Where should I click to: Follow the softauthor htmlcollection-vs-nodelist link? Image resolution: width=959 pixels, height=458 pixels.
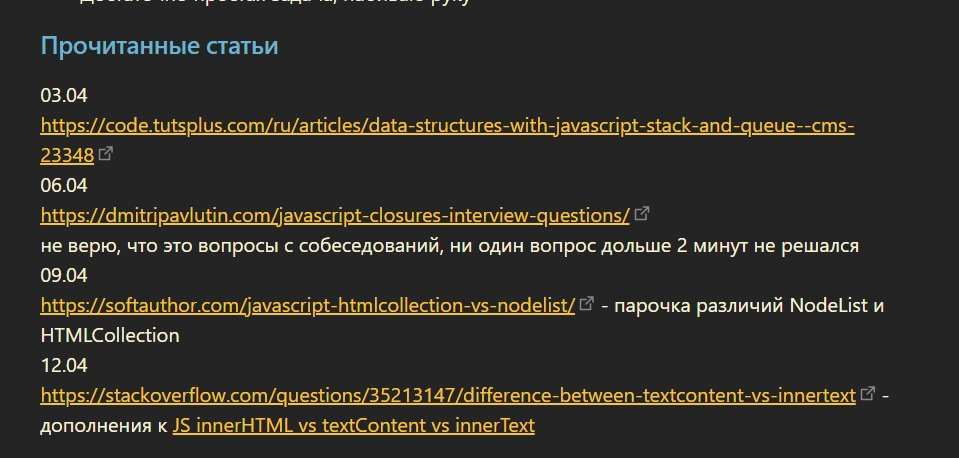tap(308, 305)
